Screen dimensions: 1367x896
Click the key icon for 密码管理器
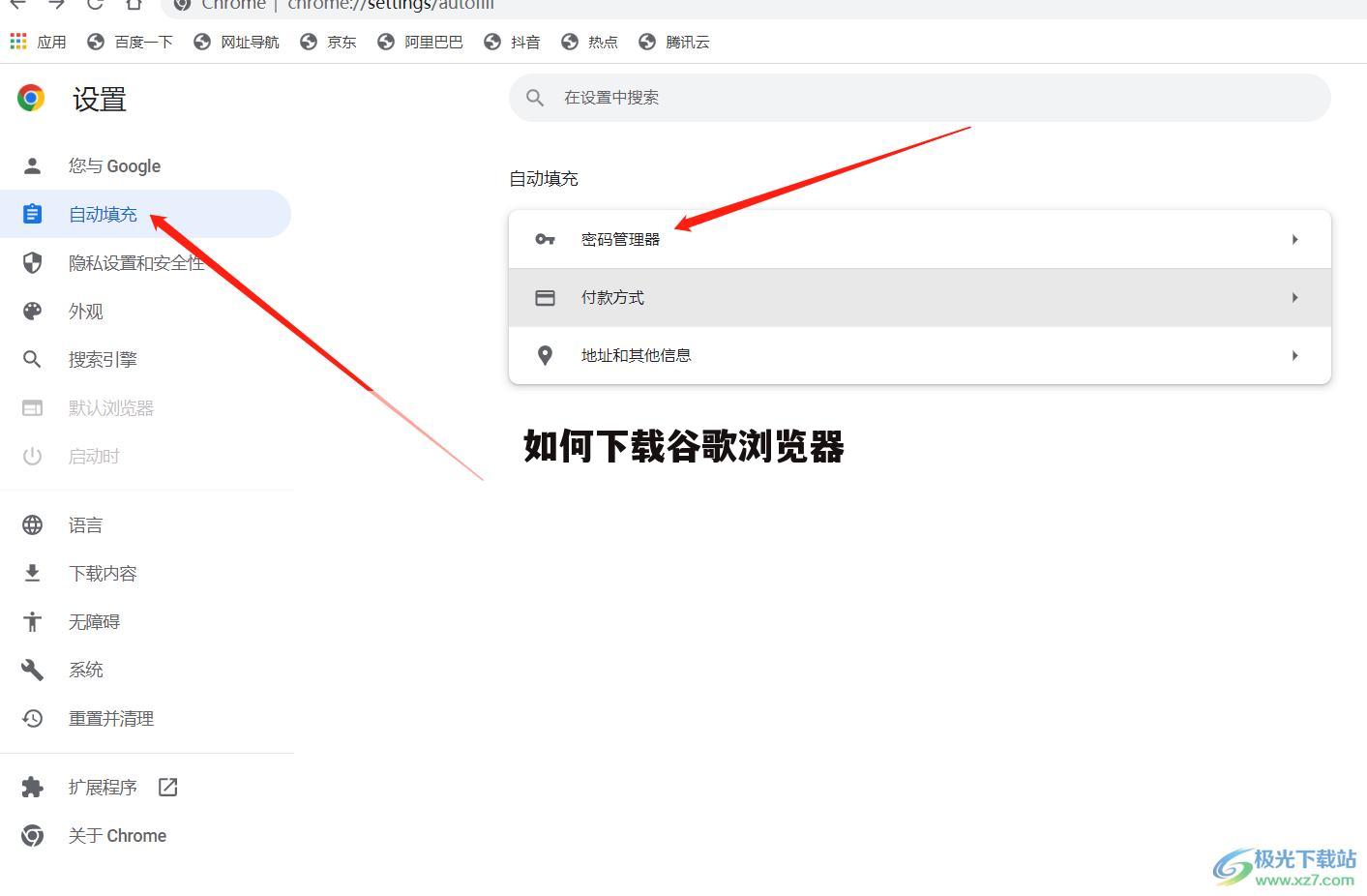tap(545, 239)
